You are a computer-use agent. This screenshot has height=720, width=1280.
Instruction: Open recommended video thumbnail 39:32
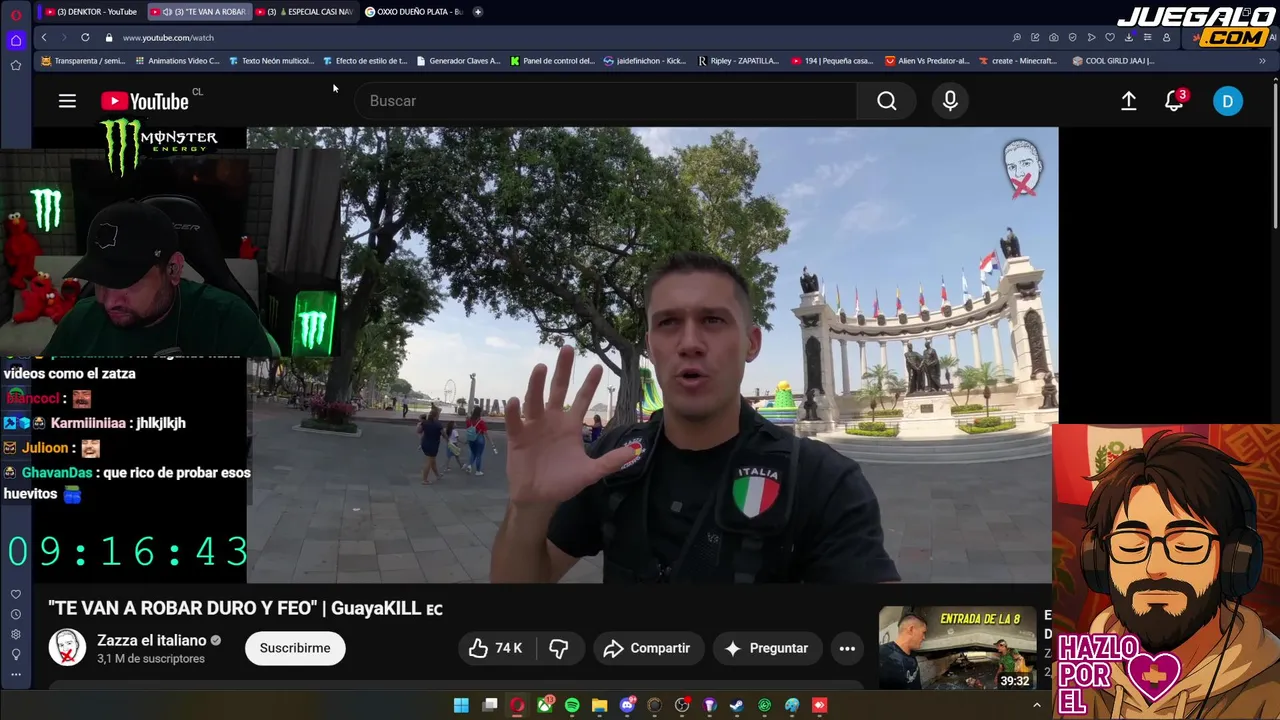pos(957,648)
